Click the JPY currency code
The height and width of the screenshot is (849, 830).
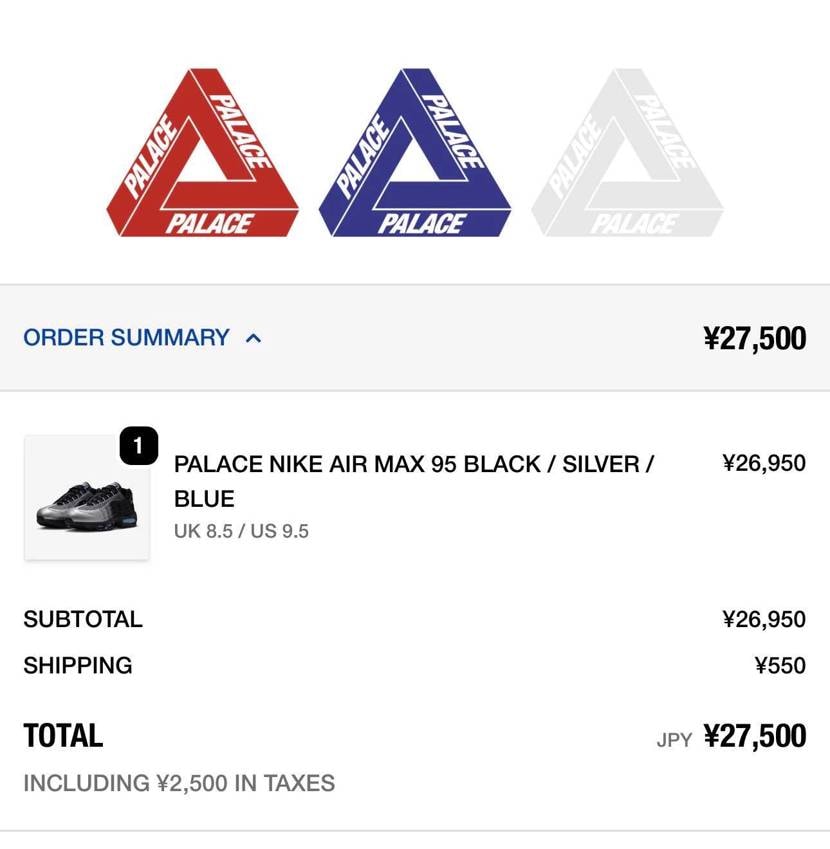pyautogui.click(x=674, y=740)
